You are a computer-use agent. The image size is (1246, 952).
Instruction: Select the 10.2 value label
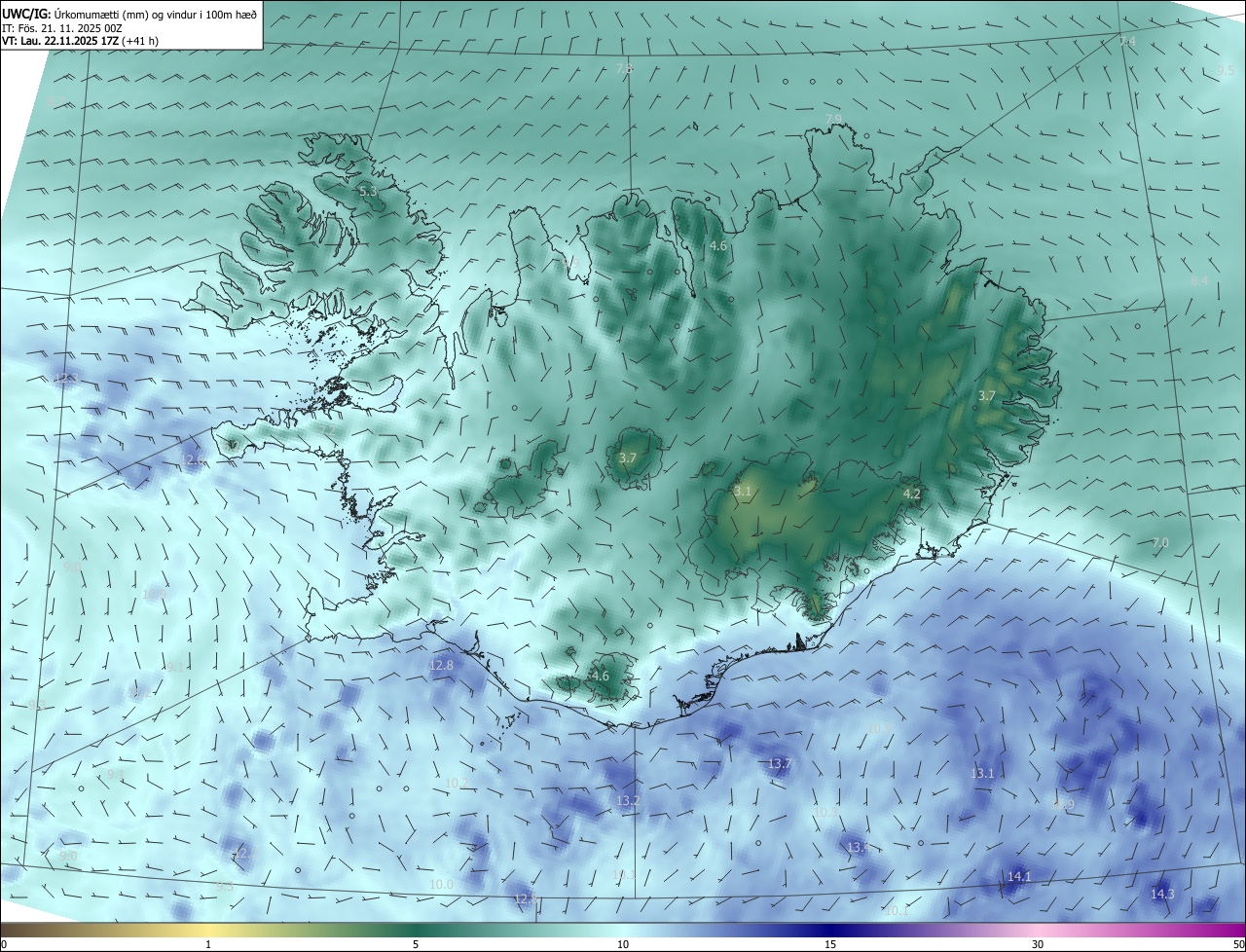(x=457, y=783)
